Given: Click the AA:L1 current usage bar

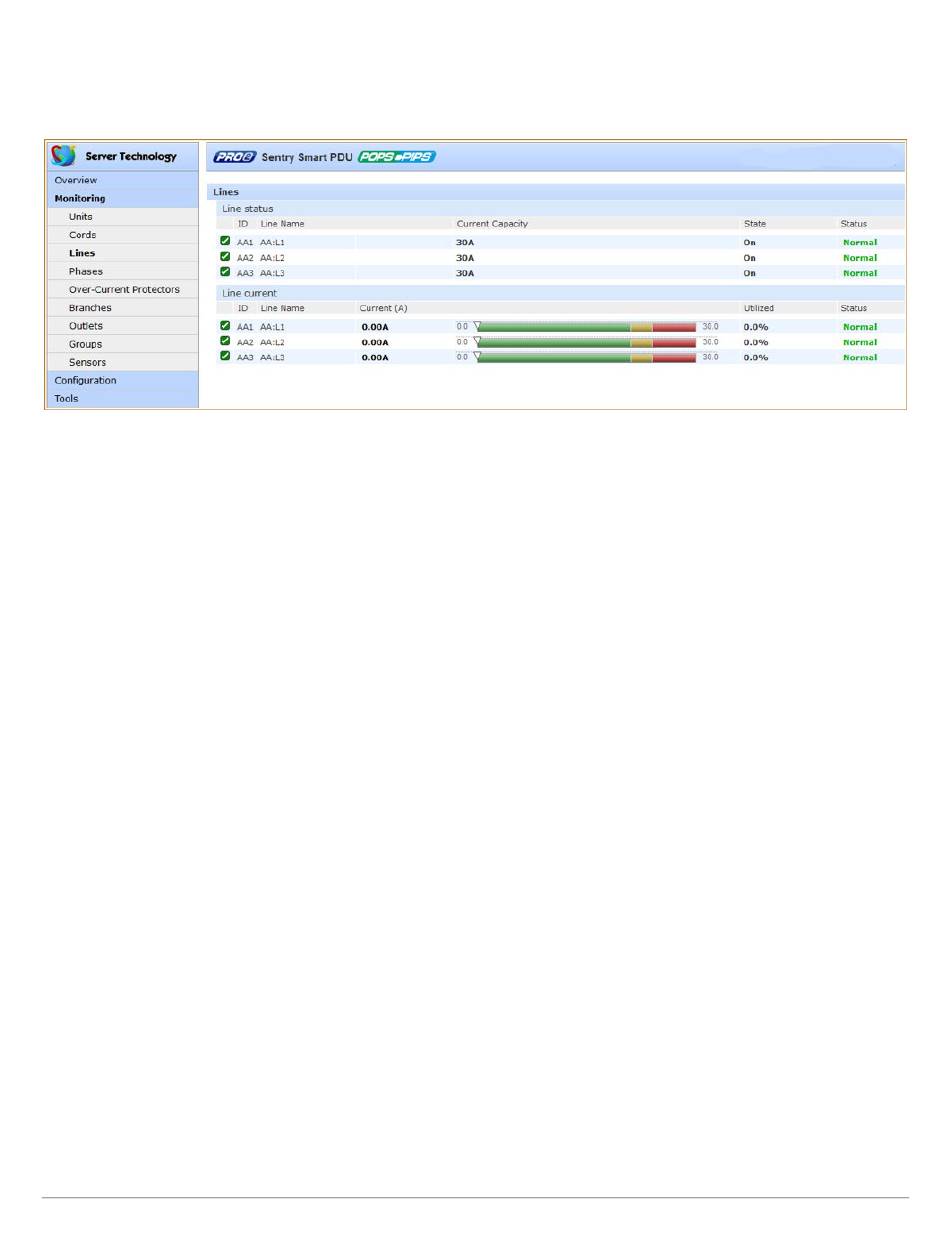Looking at the screenshot, I should coord(586,327).
